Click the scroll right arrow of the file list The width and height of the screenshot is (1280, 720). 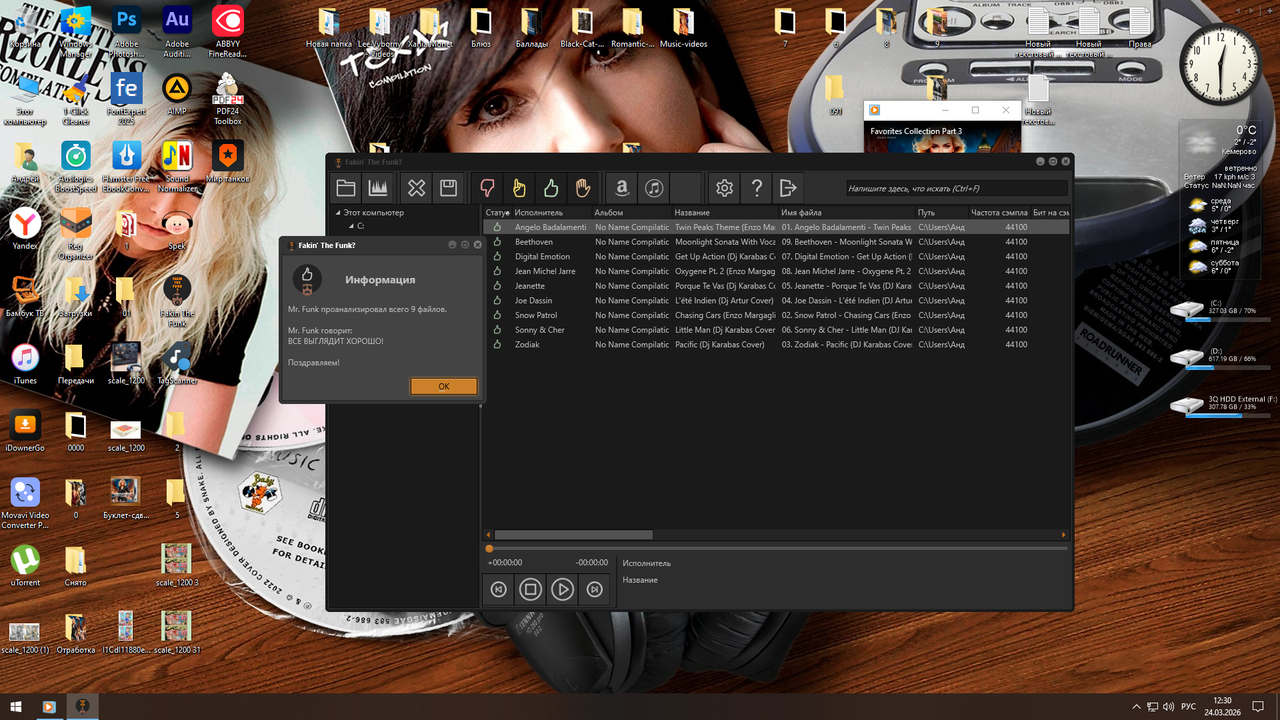[1065, 535]
